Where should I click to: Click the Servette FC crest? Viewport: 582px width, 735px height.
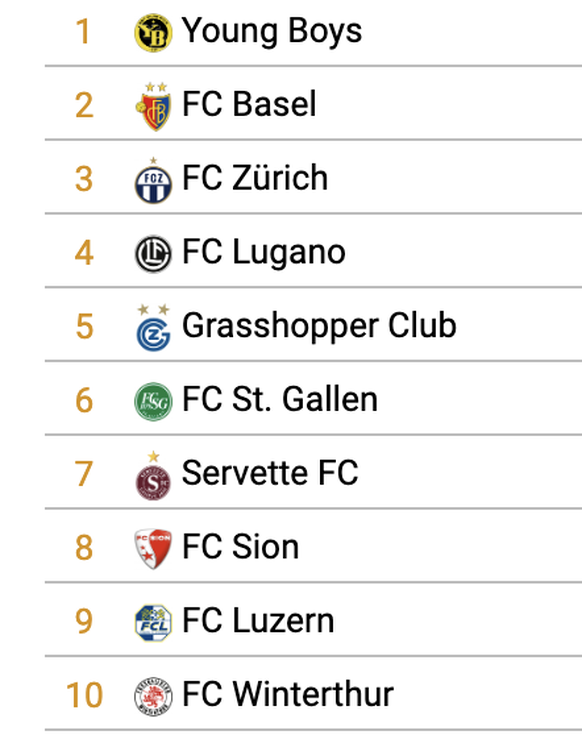click(x=153, y=475)
